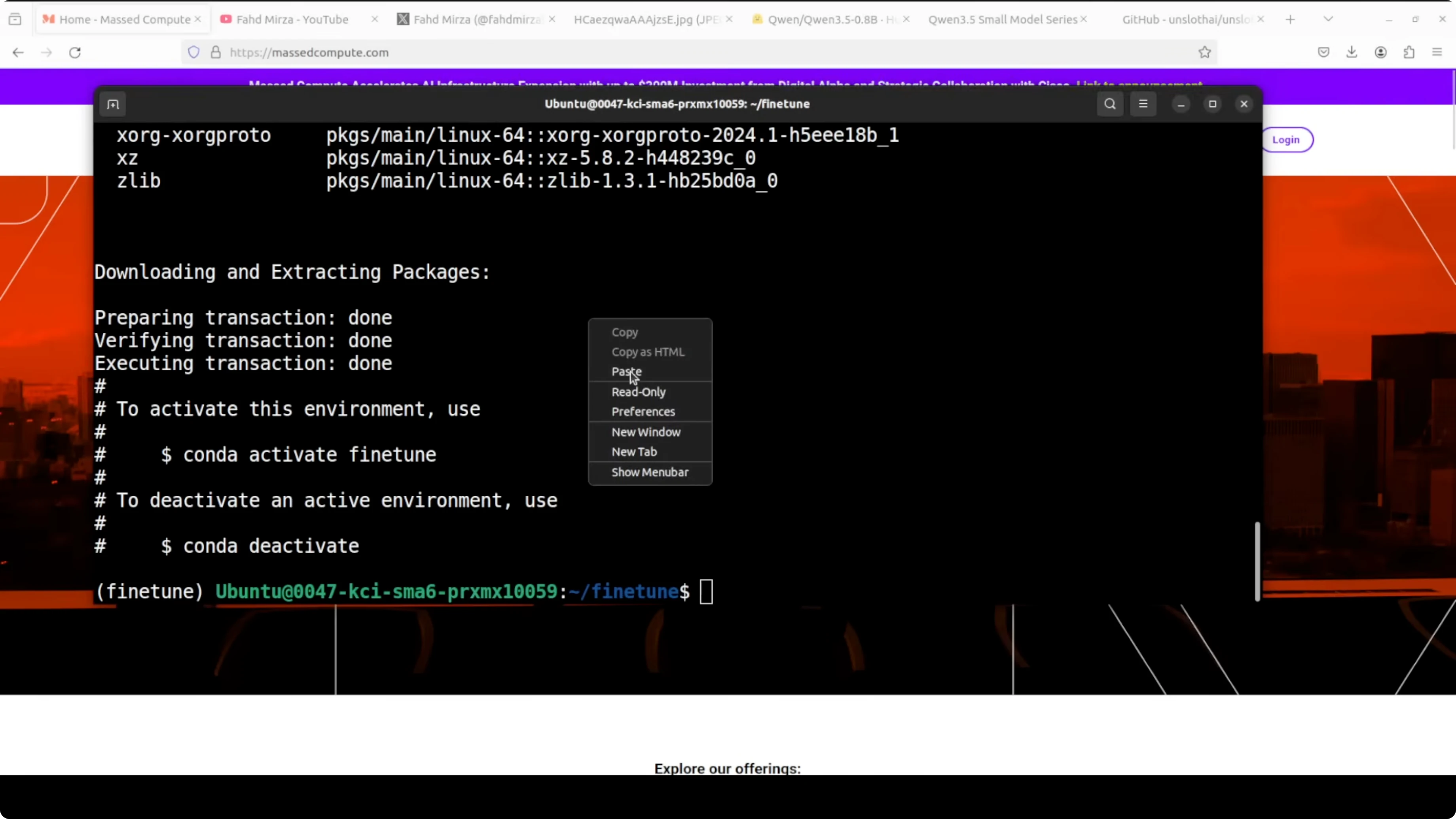Reload the current page
1456x819 pixels.
(75, 52)
